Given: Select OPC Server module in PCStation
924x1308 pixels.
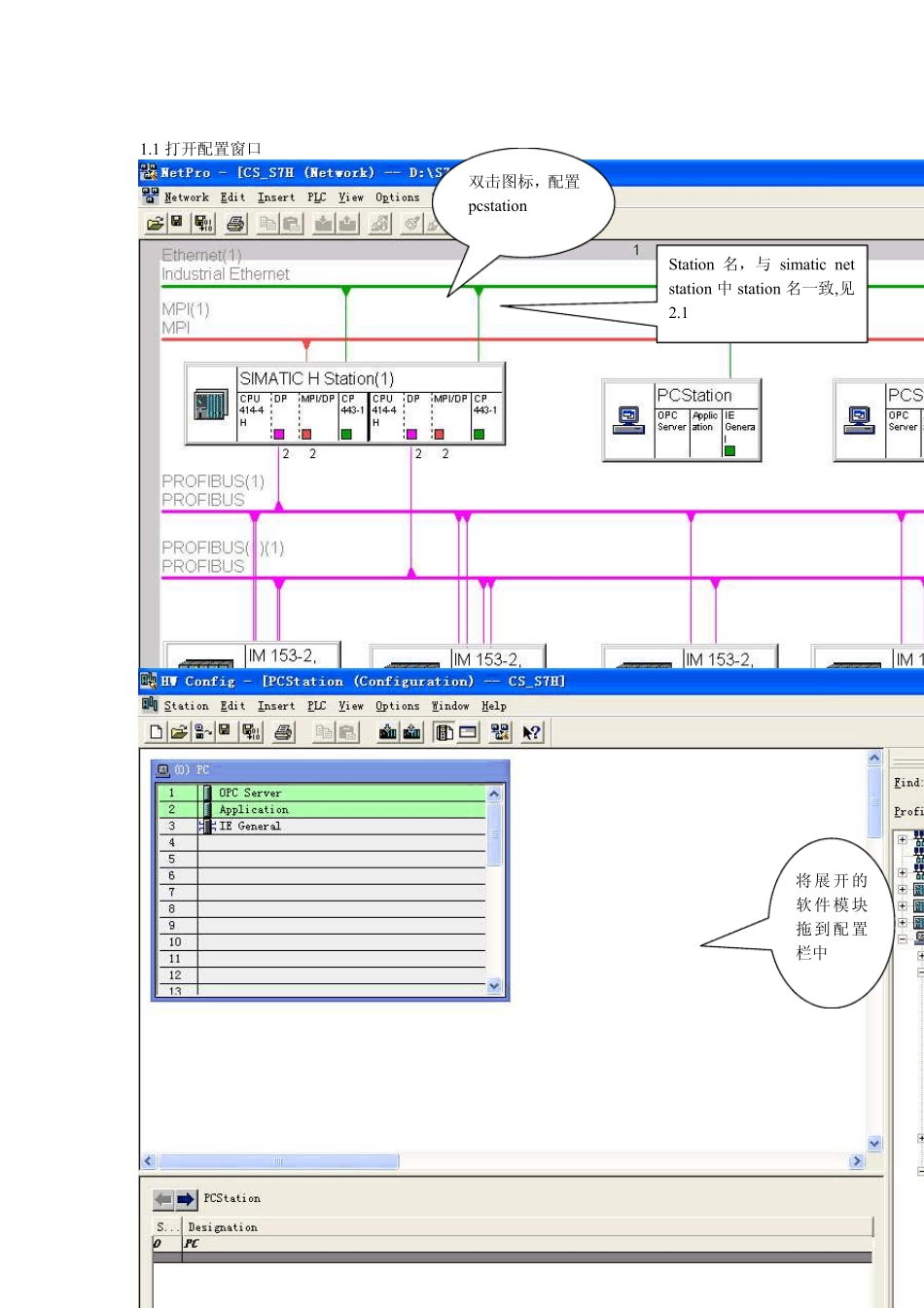Looking at the screenshot, I should click(x=671, y=432).
